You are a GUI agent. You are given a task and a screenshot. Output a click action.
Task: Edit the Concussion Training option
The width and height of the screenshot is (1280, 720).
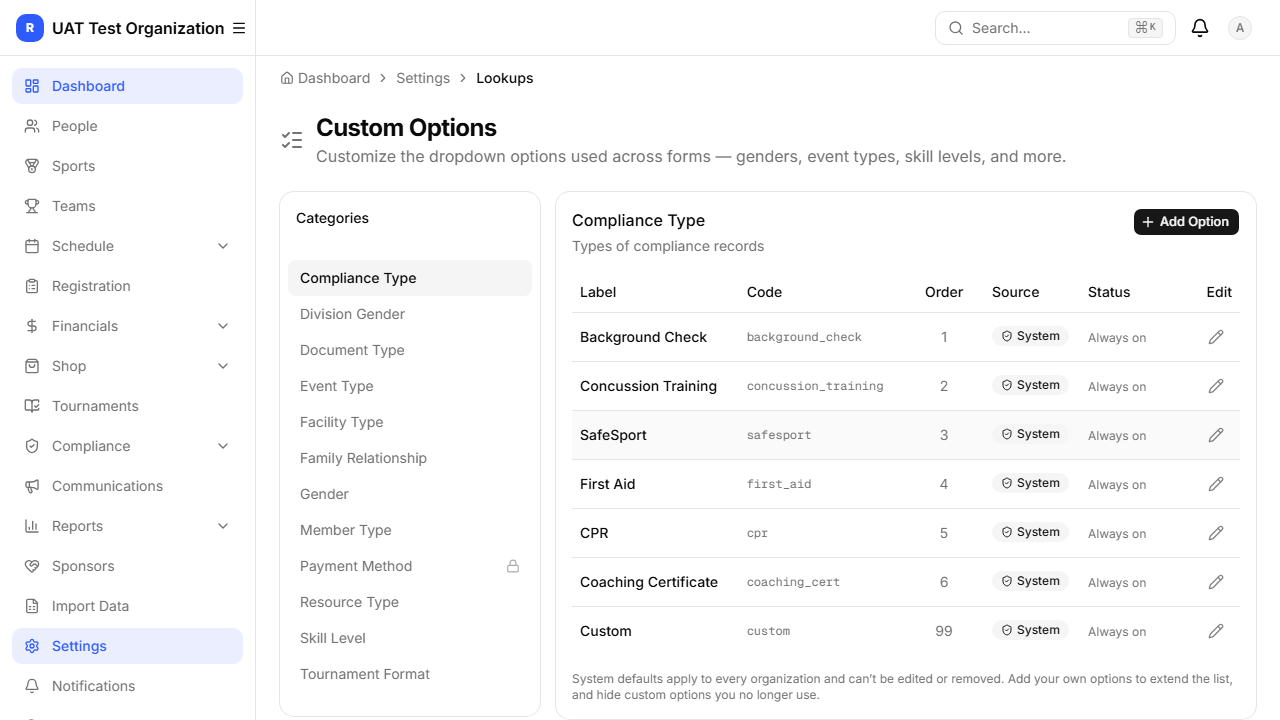[x=1216, y=386]
